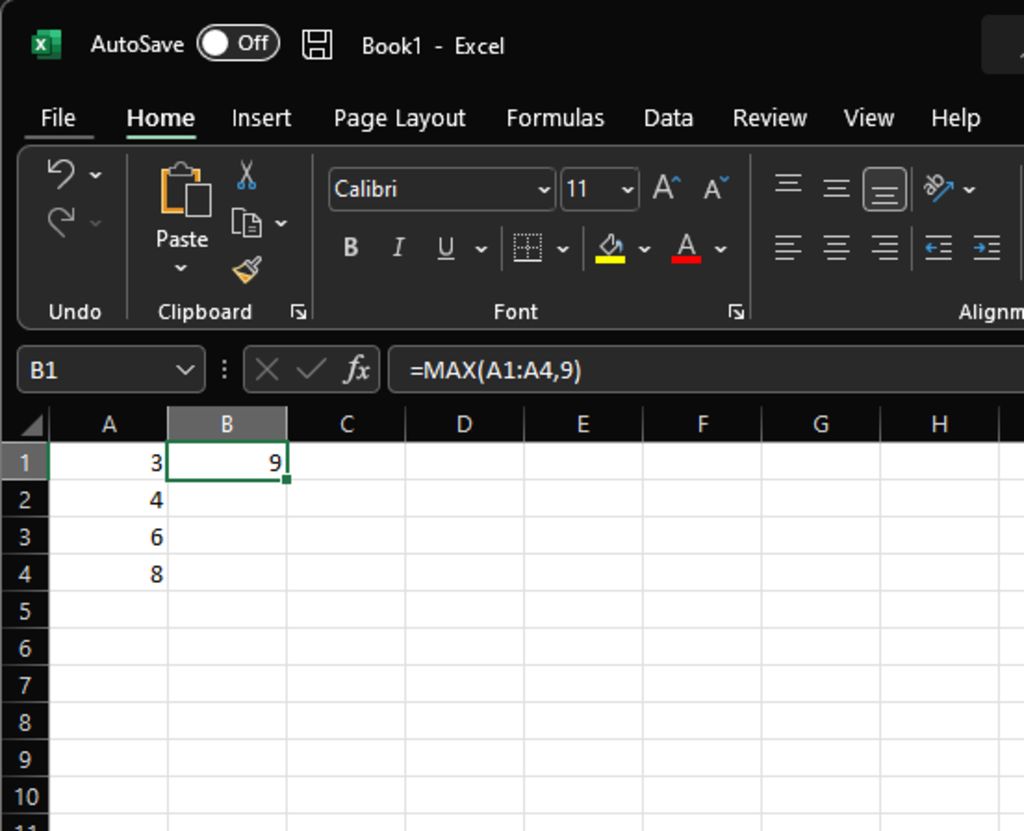Select cell A4 containing 8
Image resolution: width=1024 pixels, height=831 pixels.
pos(108,574)
